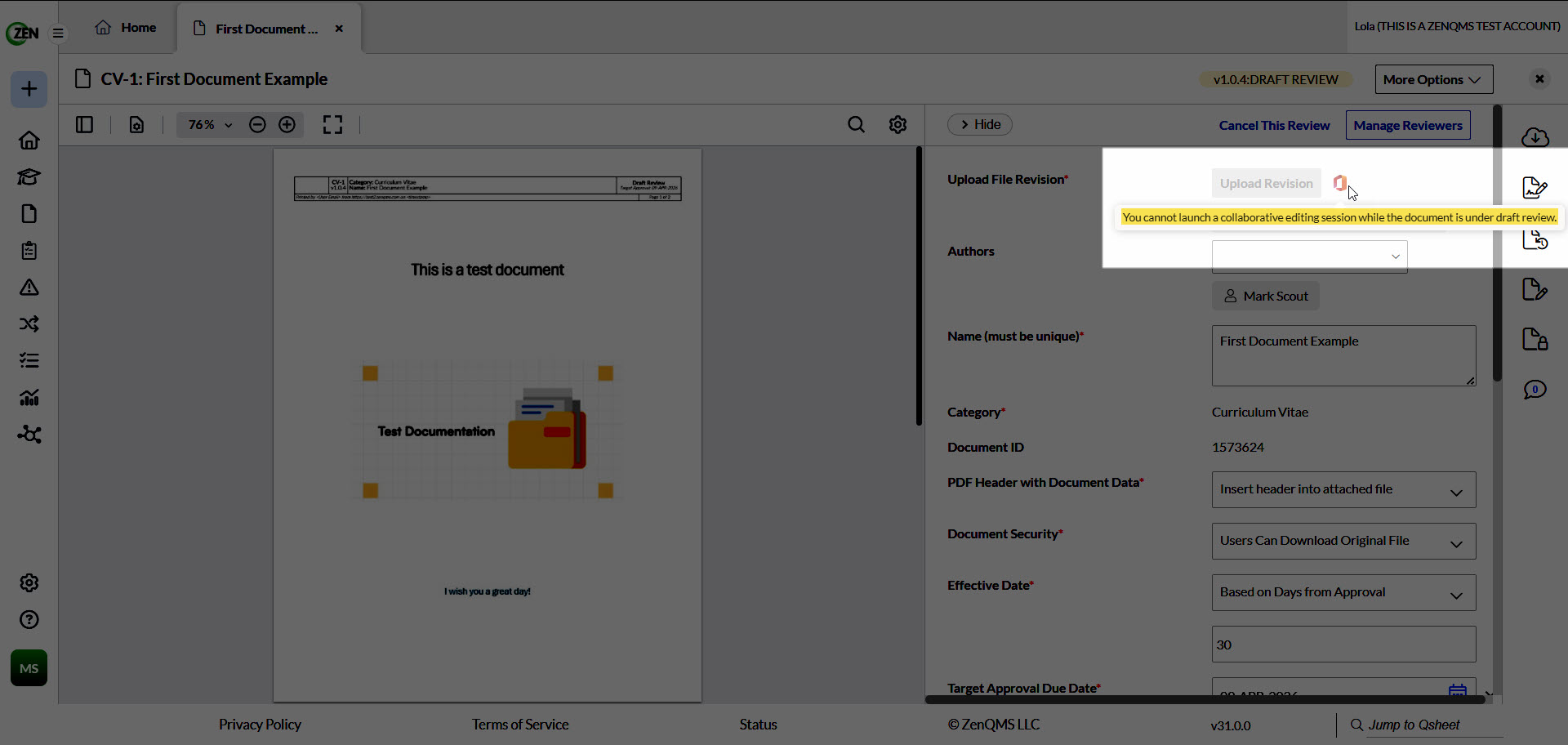
Task: Click the Curriculum Vitae category value
Action: (x=1260, y=412)
